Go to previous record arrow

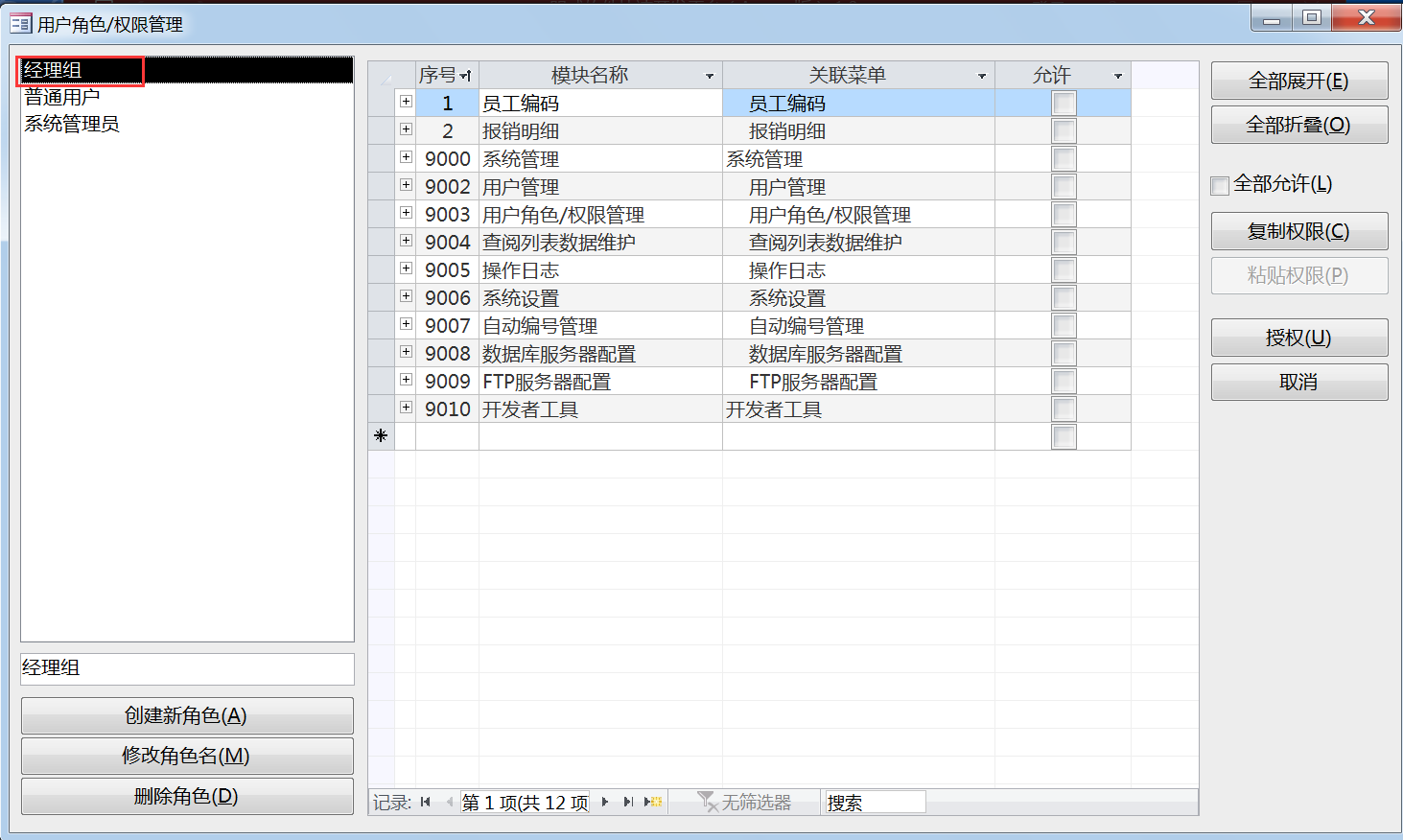coord(449,803)
